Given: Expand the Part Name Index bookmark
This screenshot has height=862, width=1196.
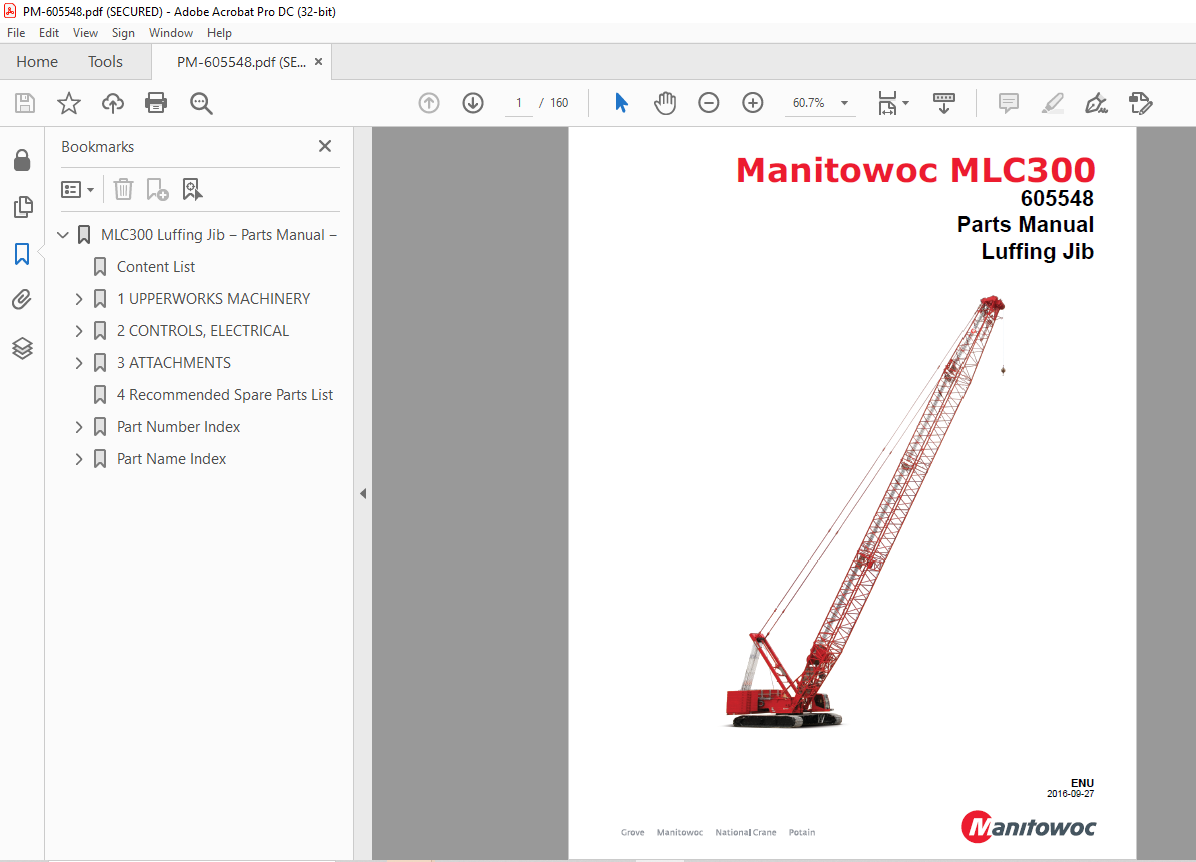Looking at the screenshot, I should (79, 459).
